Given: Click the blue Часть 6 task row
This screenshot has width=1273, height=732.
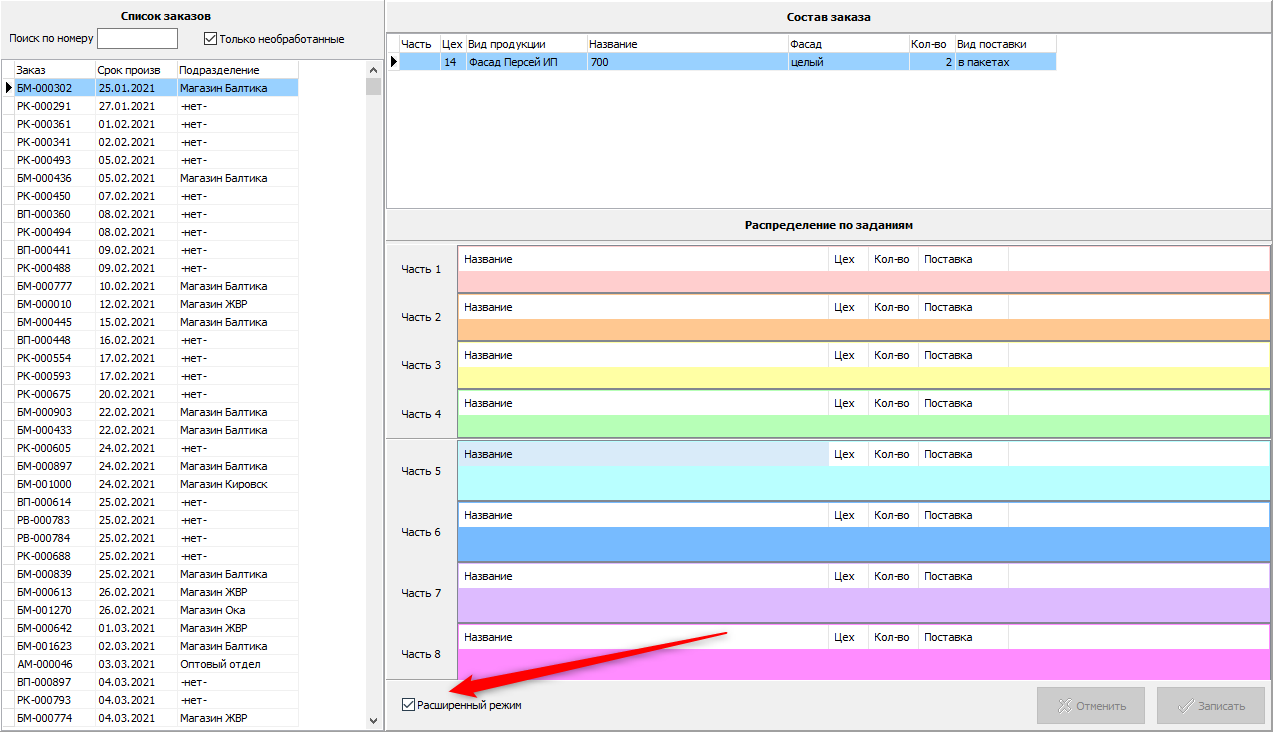Looking at the screenshot, I should pyautogui.click(x=862, y=544).
